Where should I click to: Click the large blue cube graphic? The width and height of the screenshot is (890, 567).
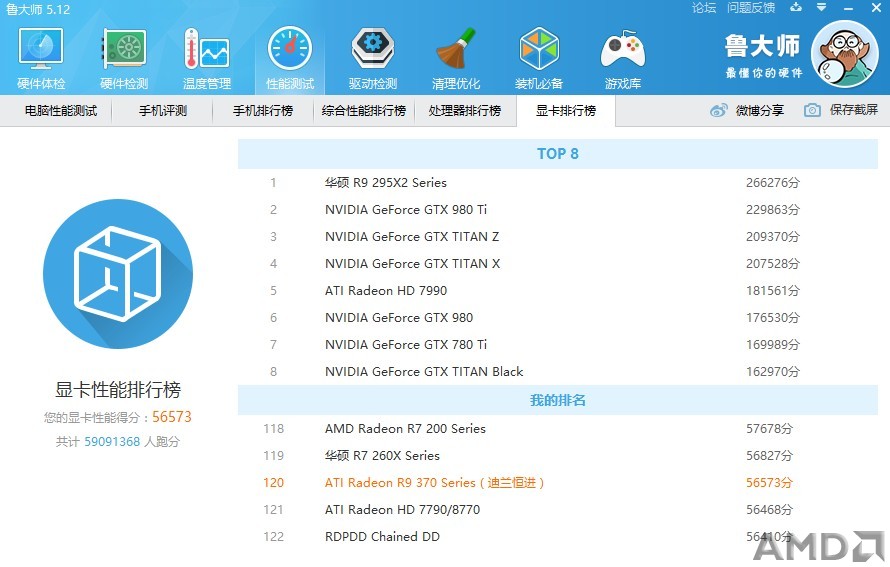118,274
